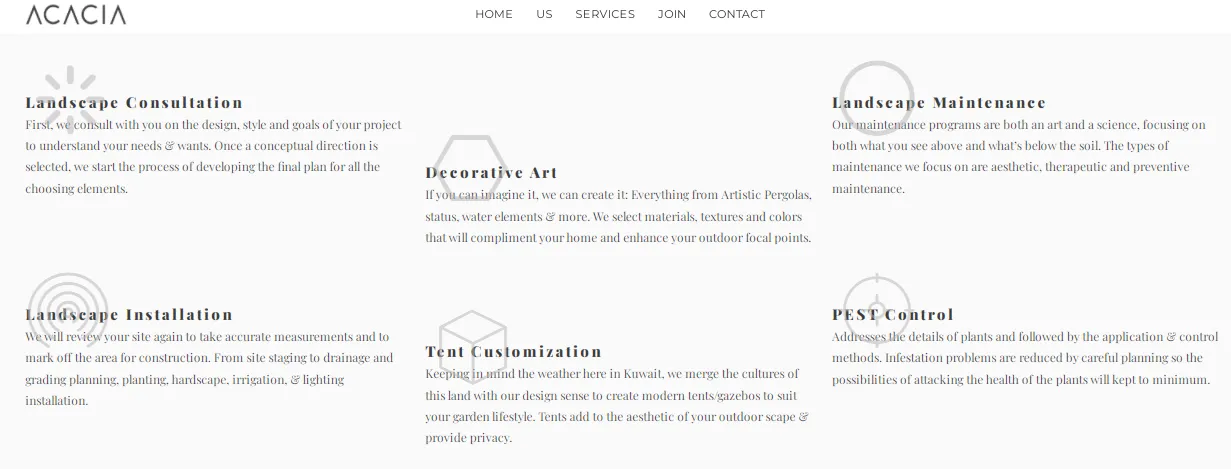Click the crosshair target icon for PEST Control
This screenshot has width=1231, height=469.
pyautogui.click(x=877, y=309)
